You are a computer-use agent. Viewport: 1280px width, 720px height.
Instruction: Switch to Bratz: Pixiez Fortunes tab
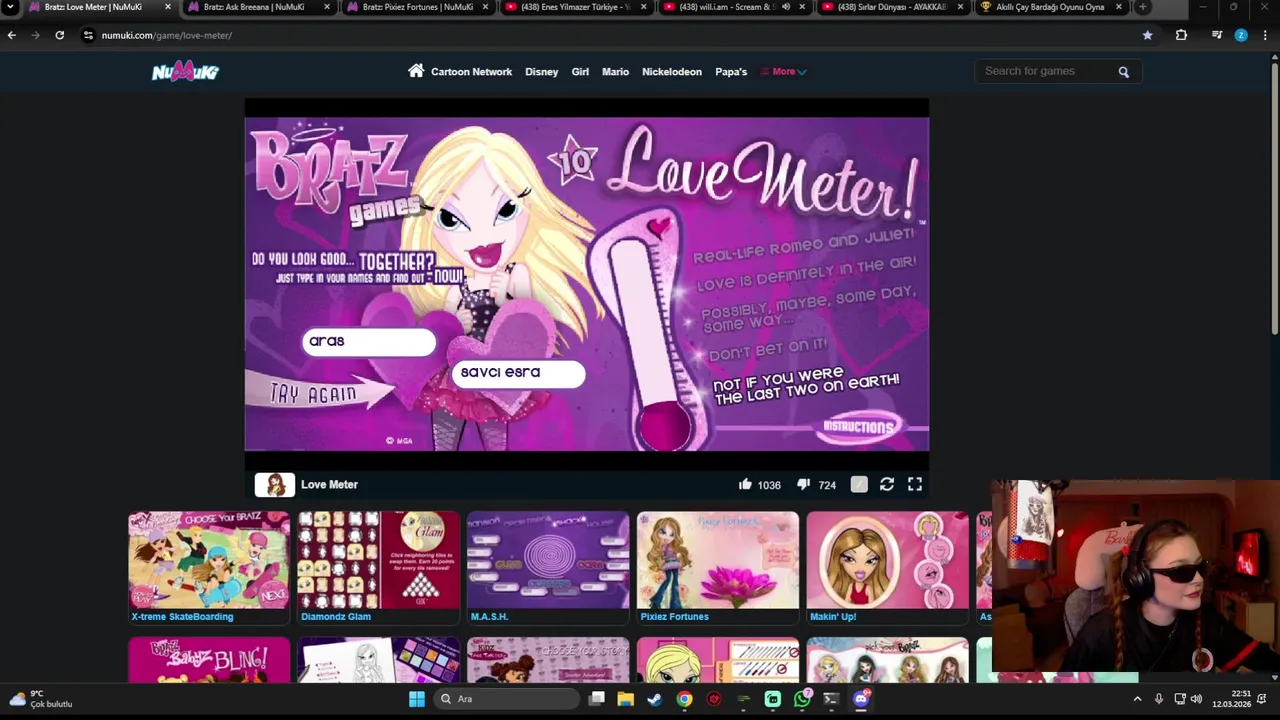(x=417, y=7)
